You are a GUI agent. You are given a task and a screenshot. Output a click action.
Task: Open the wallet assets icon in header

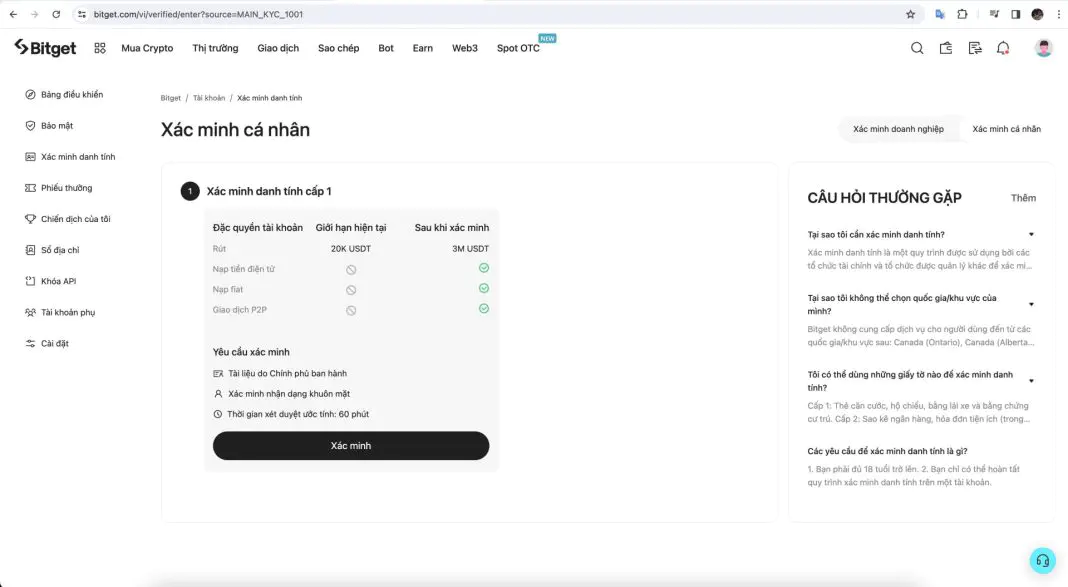tap(945, 48)
